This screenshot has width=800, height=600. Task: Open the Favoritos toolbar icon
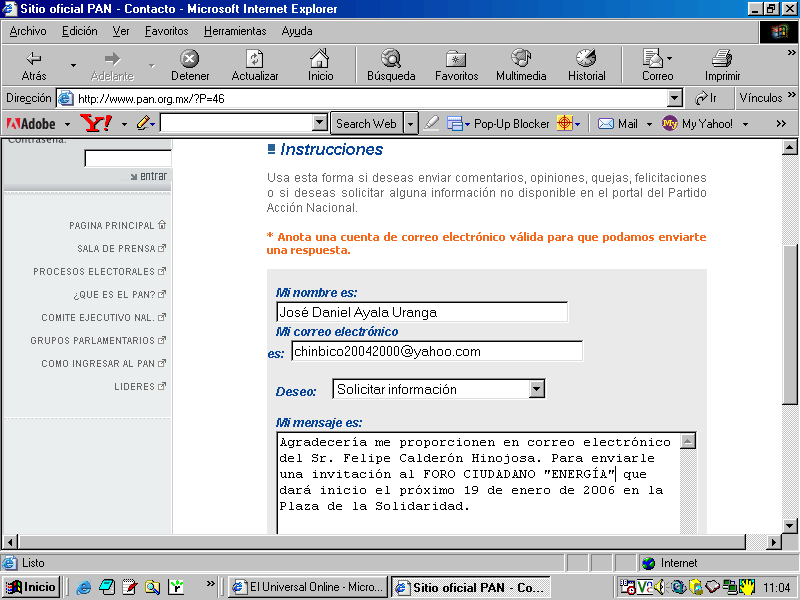pyautogui.click(x=456, y=59)
